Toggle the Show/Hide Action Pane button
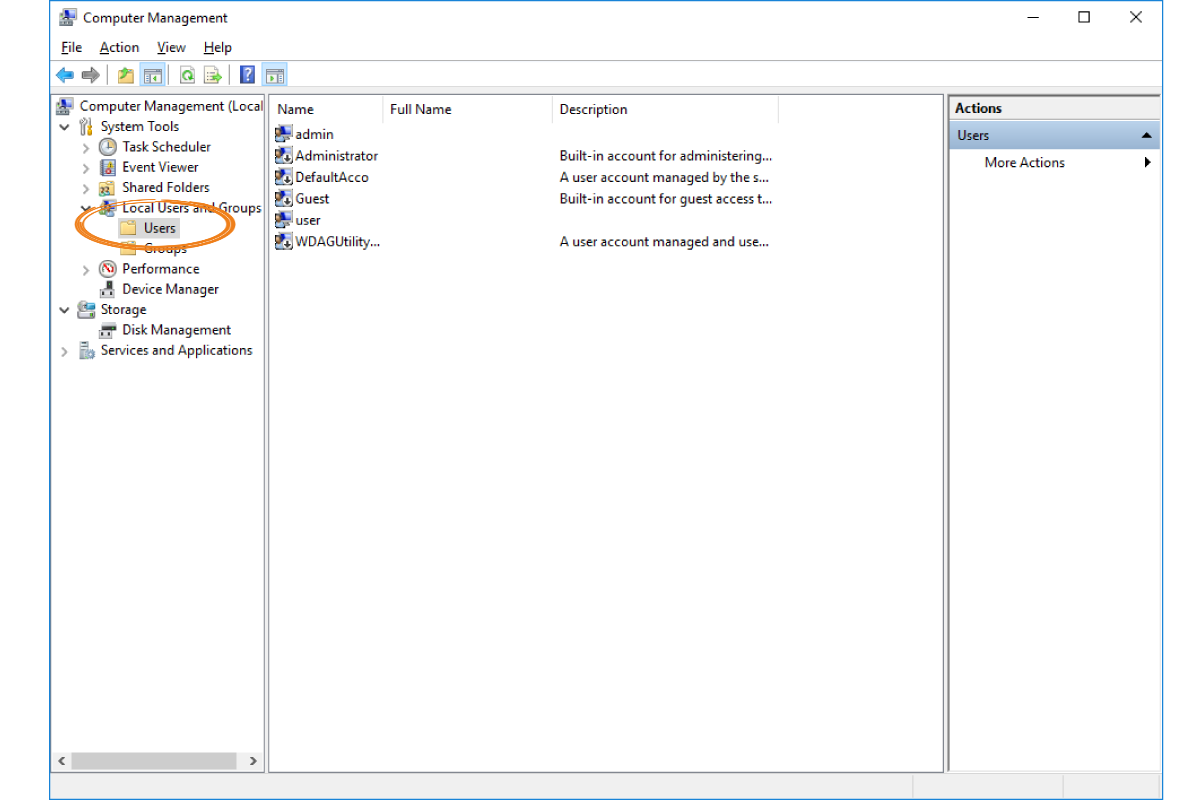Image resolution: width=1200 pixels, height=800 pixels. [275, 75]
